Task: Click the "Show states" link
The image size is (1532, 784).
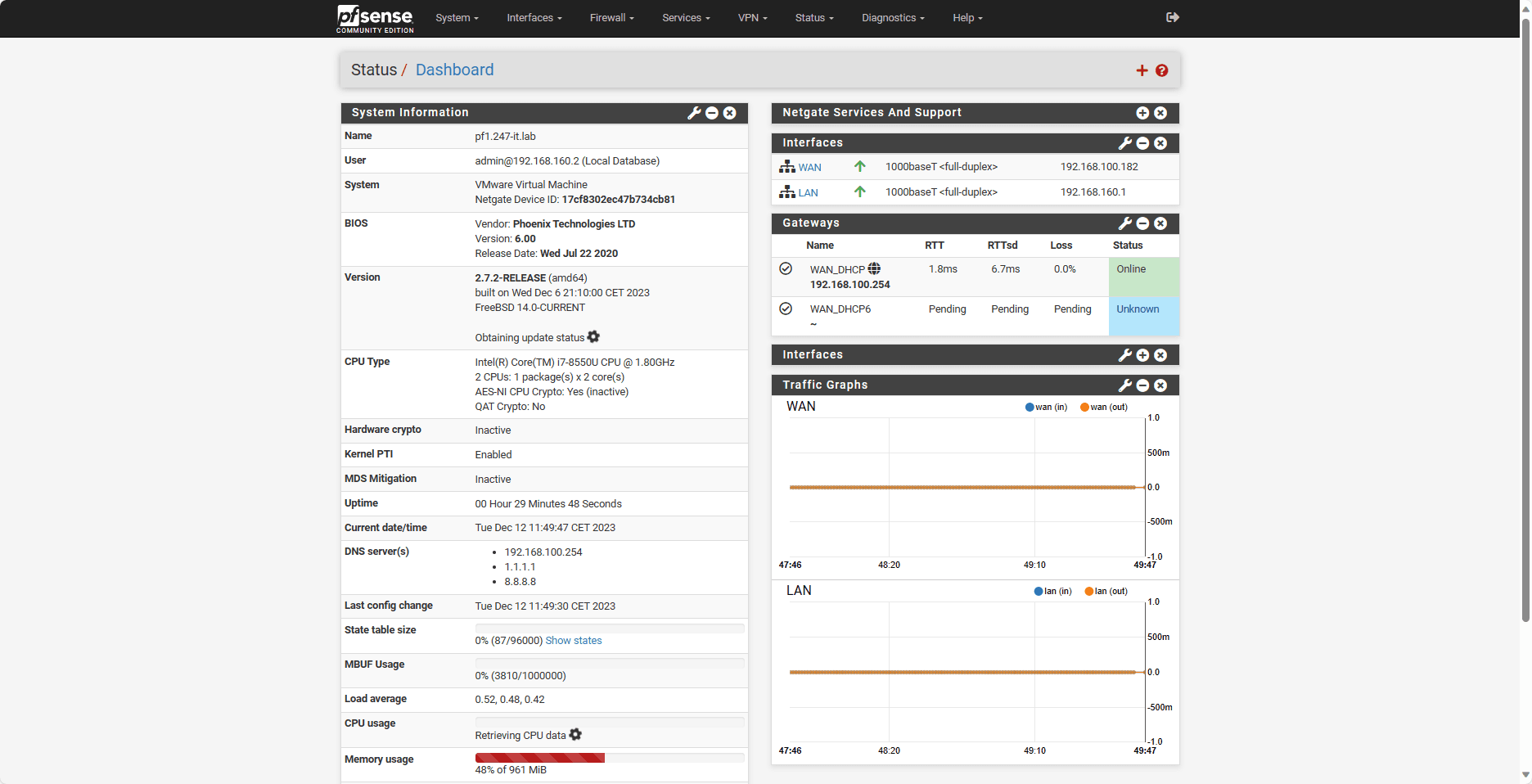Action: tap(573, 641)
